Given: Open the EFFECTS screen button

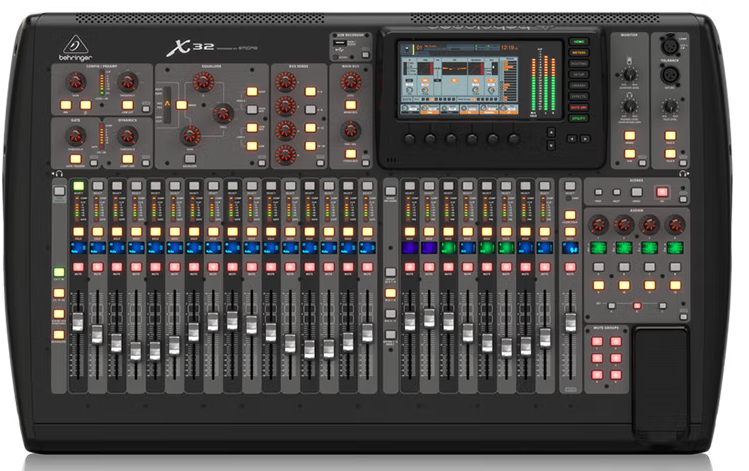Looking at the screenshot, I should [578, 96].
